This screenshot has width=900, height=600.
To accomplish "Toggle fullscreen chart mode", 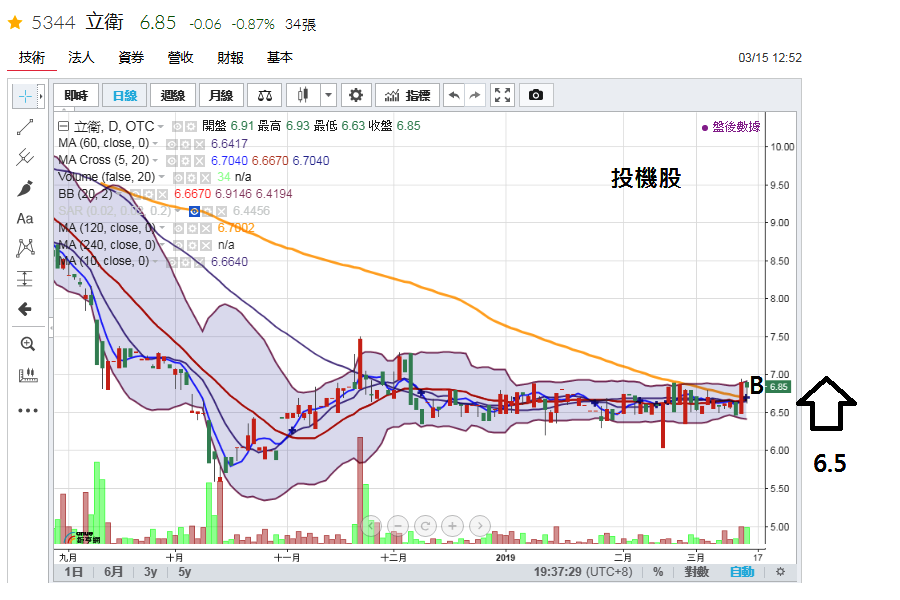I will point(502,95).
